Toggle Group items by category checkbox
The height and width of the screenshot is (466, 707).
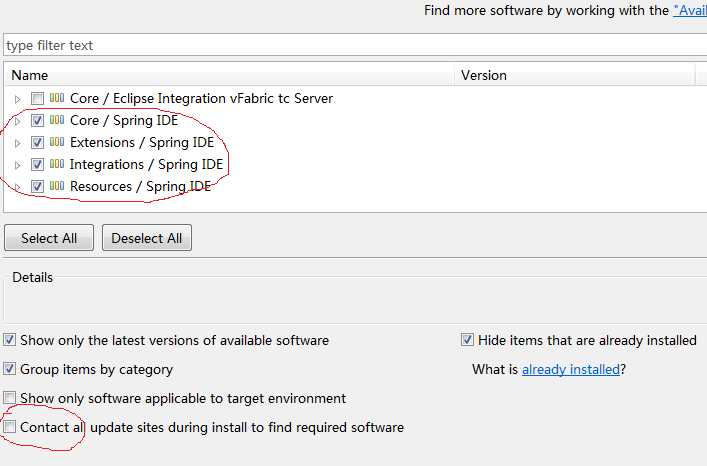(x=9, y=369)
